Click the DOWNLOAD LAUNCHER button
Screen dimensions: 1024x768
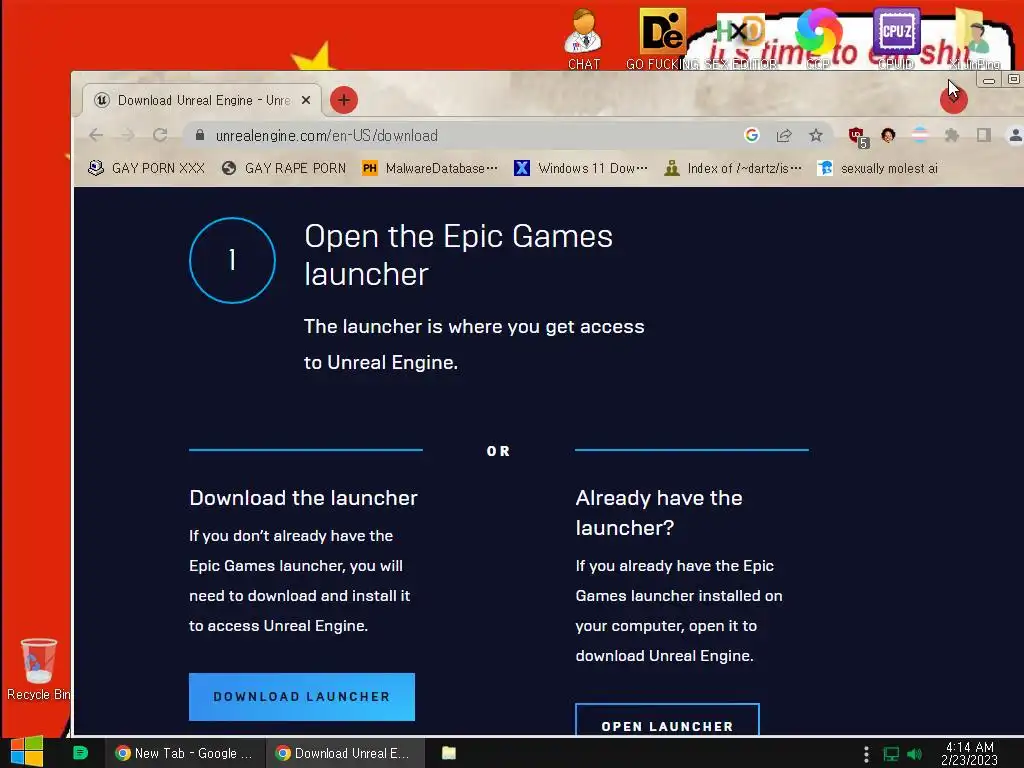[x=302, y=697]
